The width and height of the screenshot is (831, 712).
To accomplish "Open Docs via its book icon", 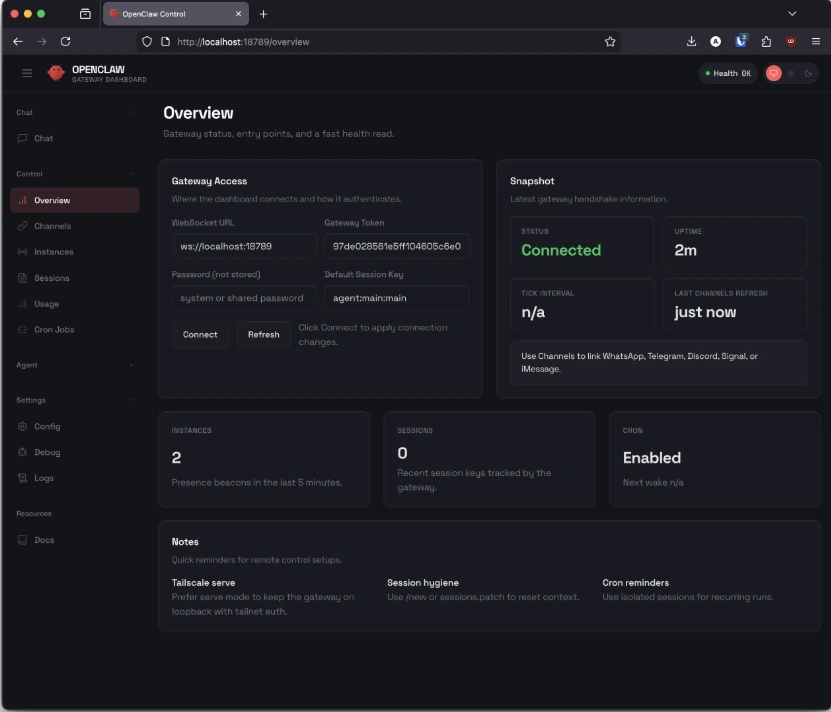I will pyautogui.click(x=22, y=540).
